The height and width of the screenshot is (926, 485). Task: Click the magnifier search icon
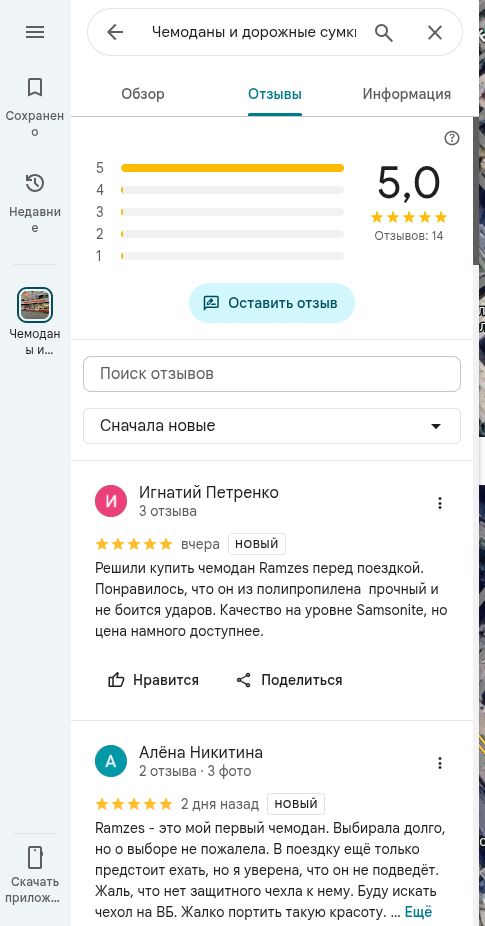pyautogui.click(x=384, y=32)
